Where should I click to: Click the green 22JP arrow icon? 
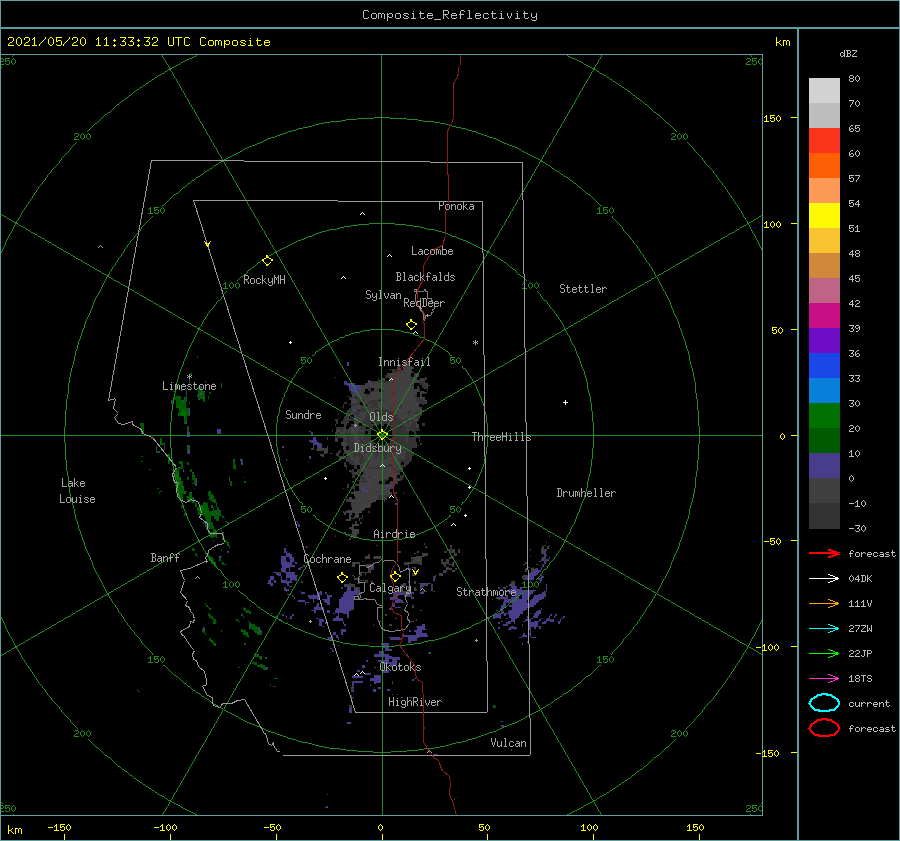pos(824,653)
